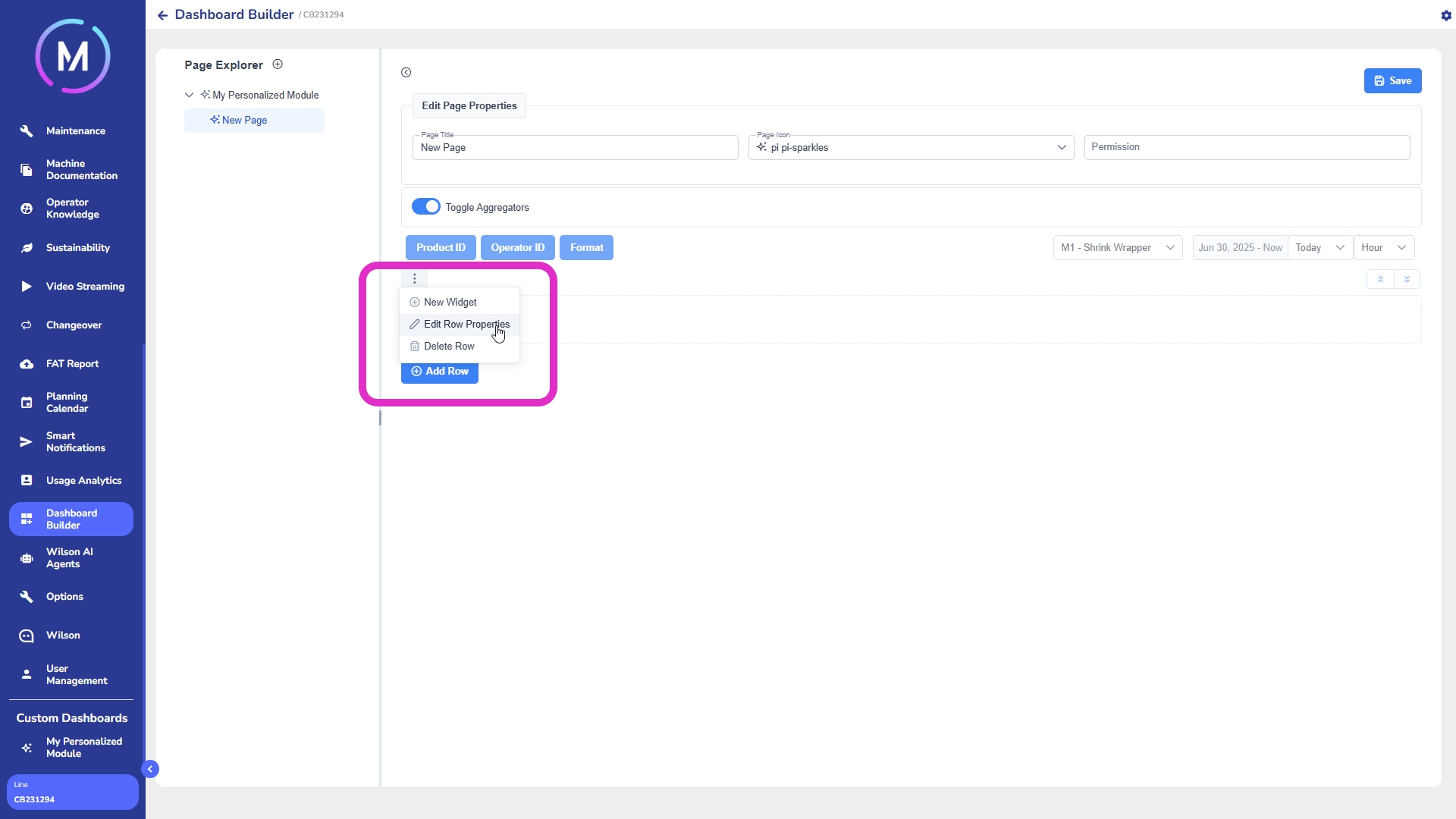1456x819 pixels.
Task: Open Video Streaming from the sidebar
Action: 85,286
